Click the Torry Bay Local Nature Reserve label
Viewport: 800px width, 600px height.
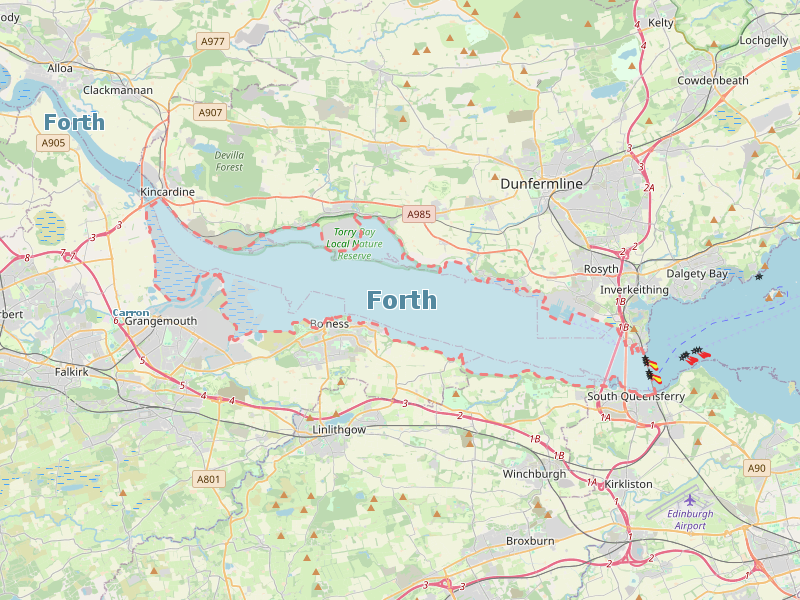355,244
